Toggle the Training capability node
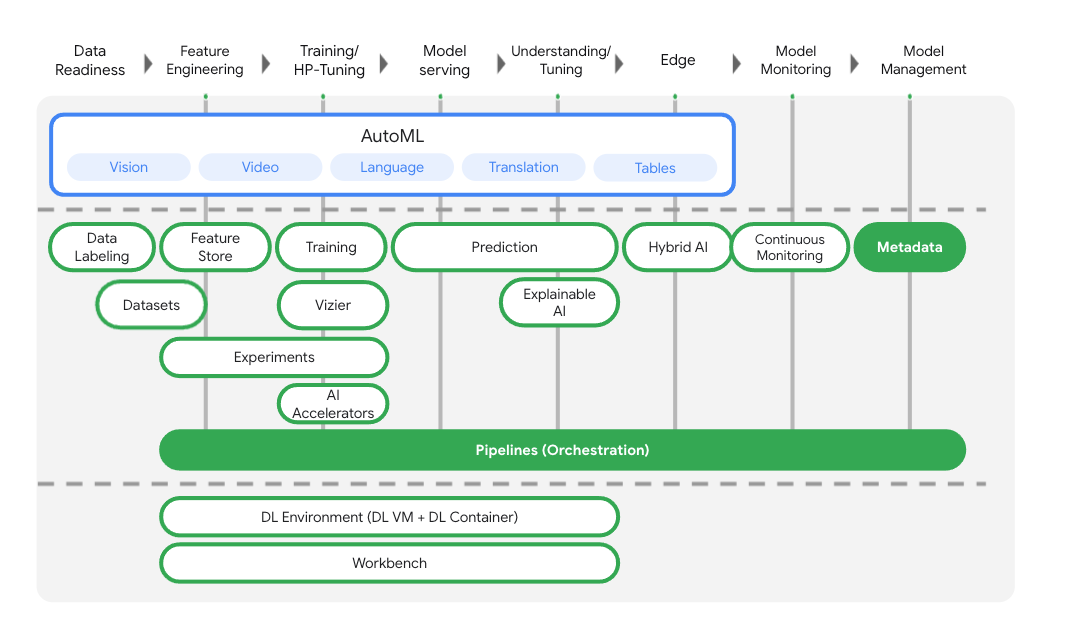 331,246
